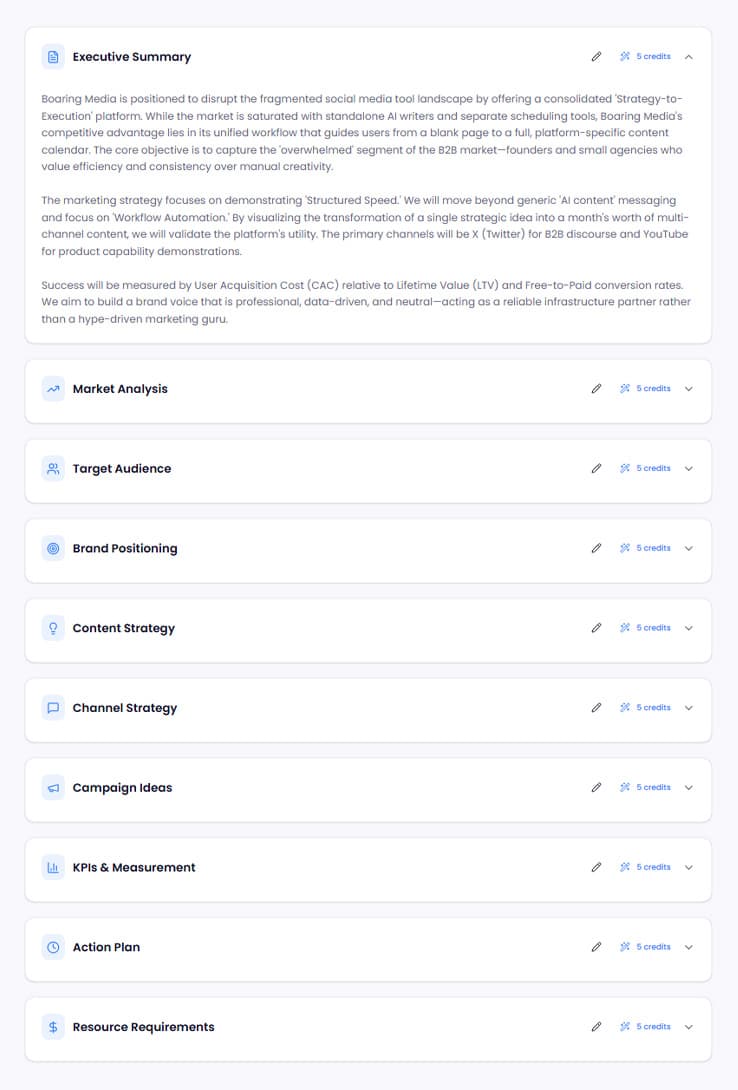The image size is (738, 1090).
Task: Click the edit pencil beside Campaign Ideas
Action: pos(597,787)
